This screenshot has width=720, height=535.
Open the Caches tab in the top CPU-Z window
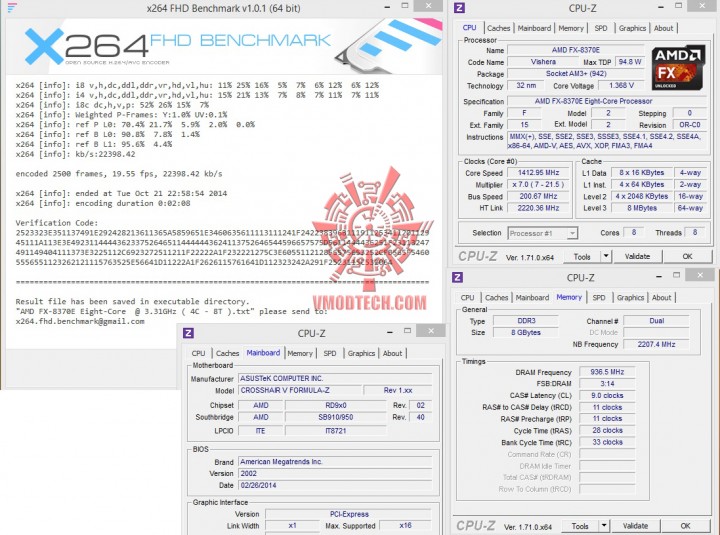pos(498,28)
